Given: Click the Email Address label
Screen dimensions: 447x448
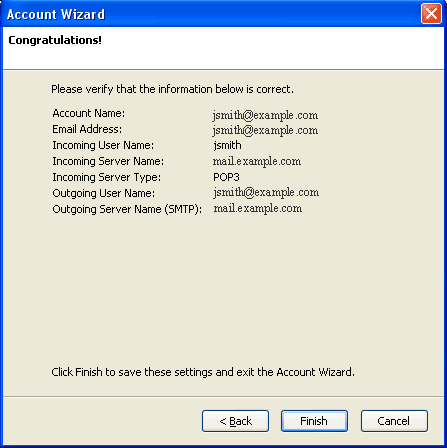Looking at the screenshot, I should coord(87,129).
